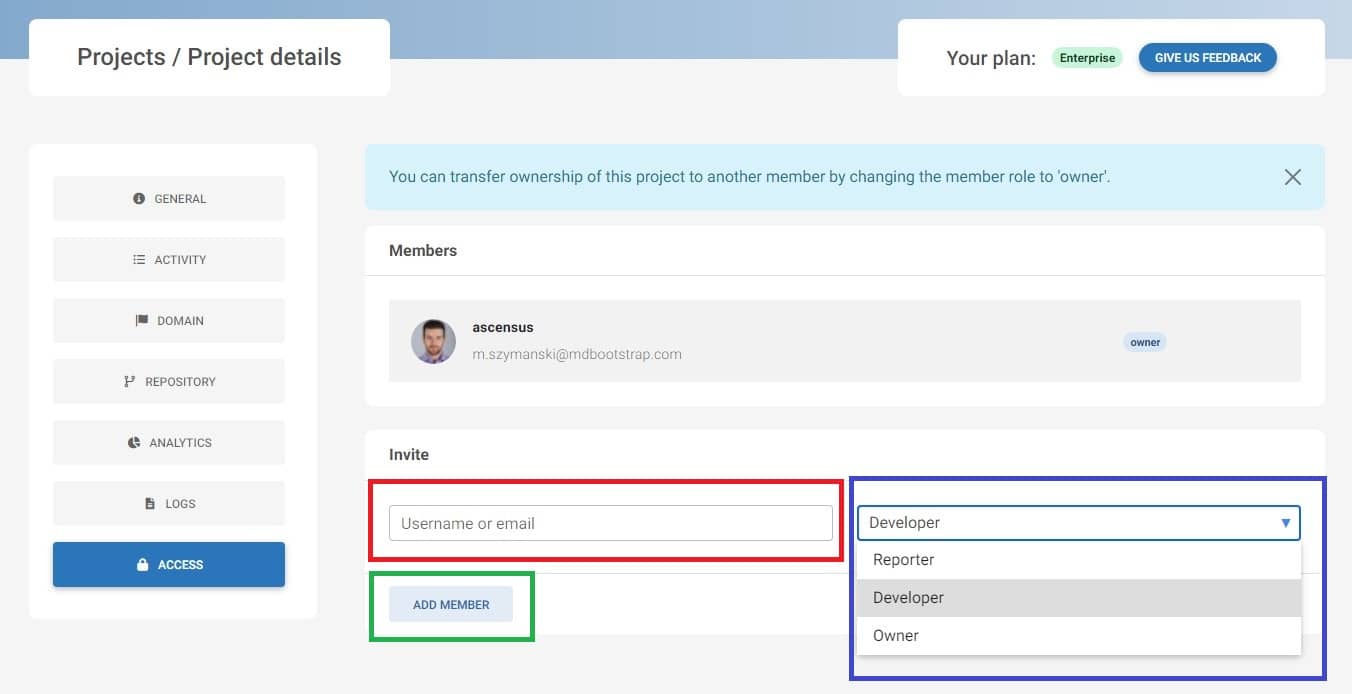
Task: Click the branch icon beside Repository
Action: [129, 382]
